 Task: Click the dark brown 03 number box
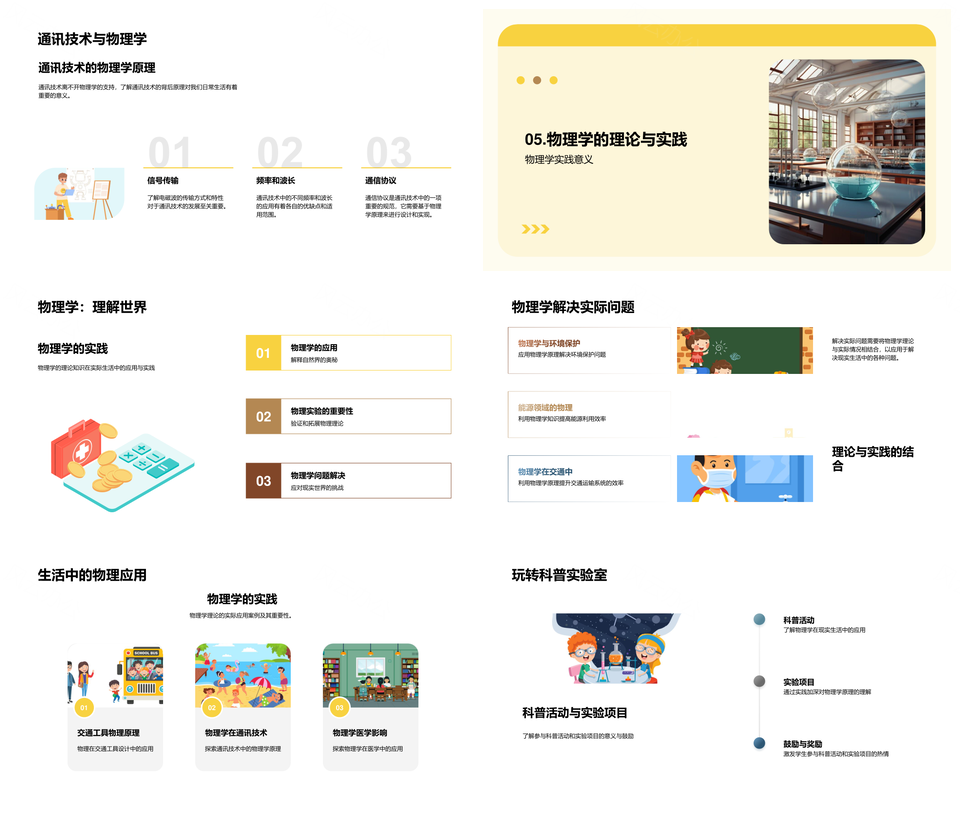263,481
